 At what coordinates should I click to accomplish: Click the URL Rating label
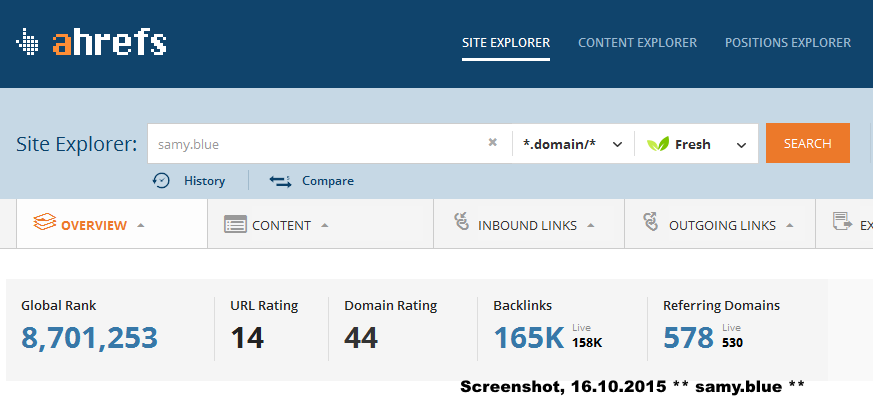[264, 306]
